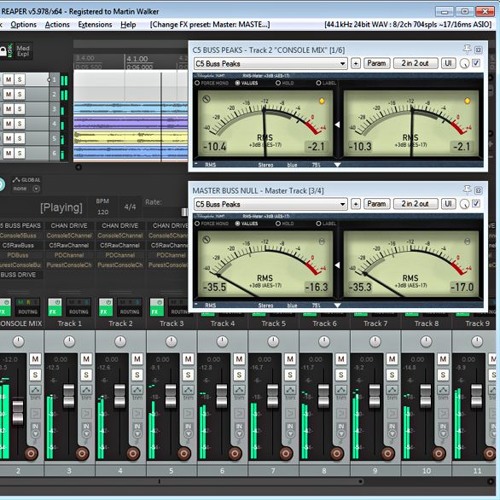Click yellow peak indicator on upper left meter

point(322,100)
